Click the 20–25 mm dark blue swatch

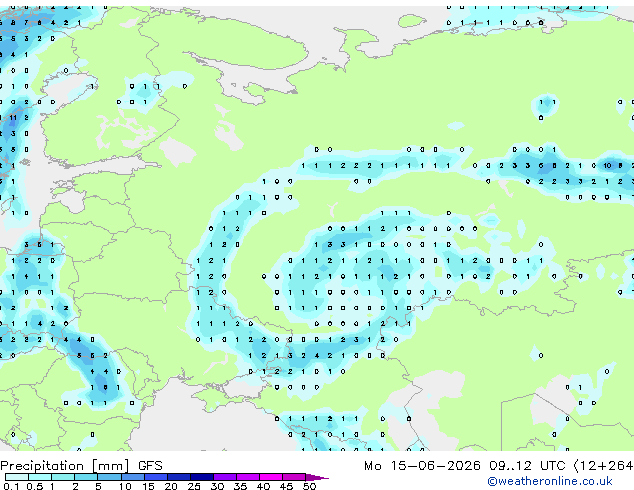tap(179, 477)
